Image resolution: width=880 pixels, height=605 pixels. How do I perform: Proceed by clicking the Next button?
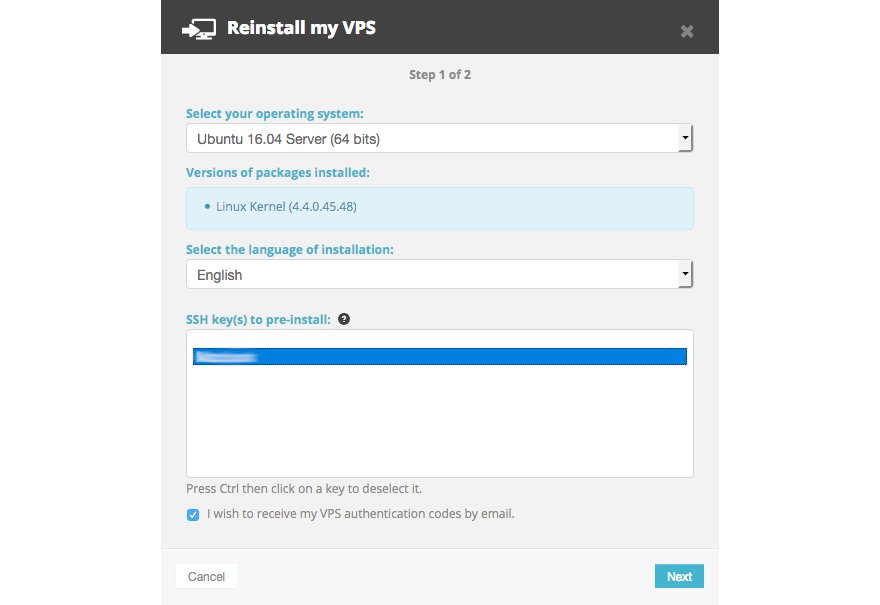679,576
